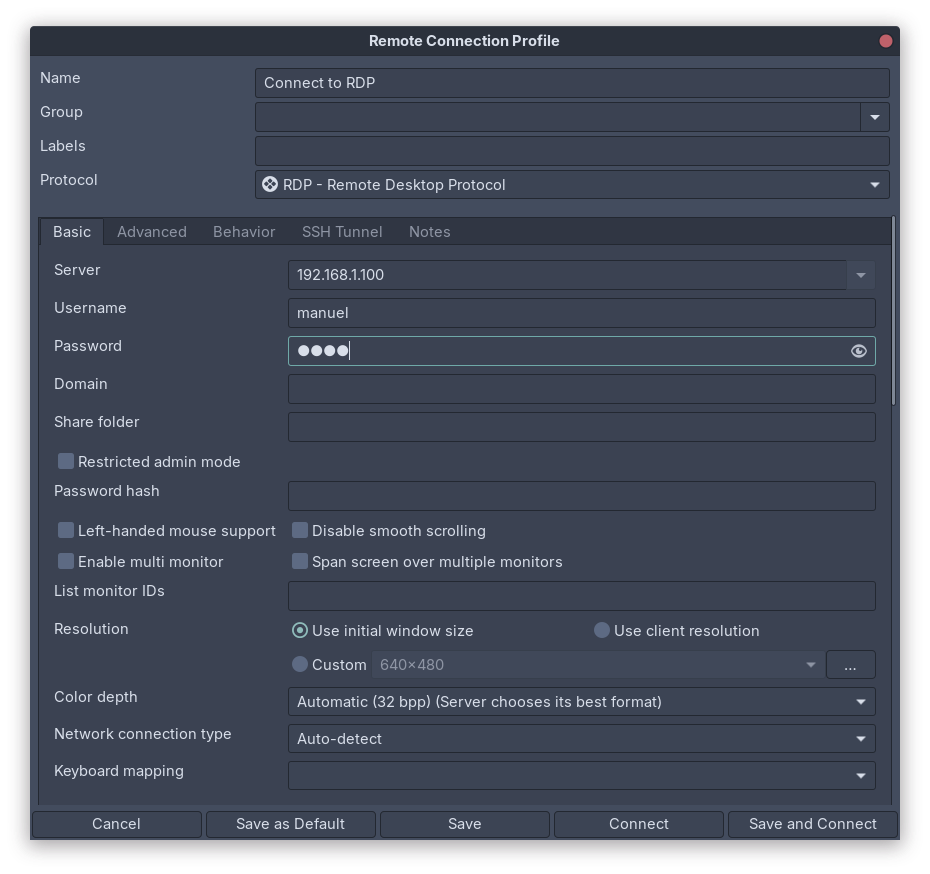
Task: Open the Group dropdown
Action: coord(874,117)
